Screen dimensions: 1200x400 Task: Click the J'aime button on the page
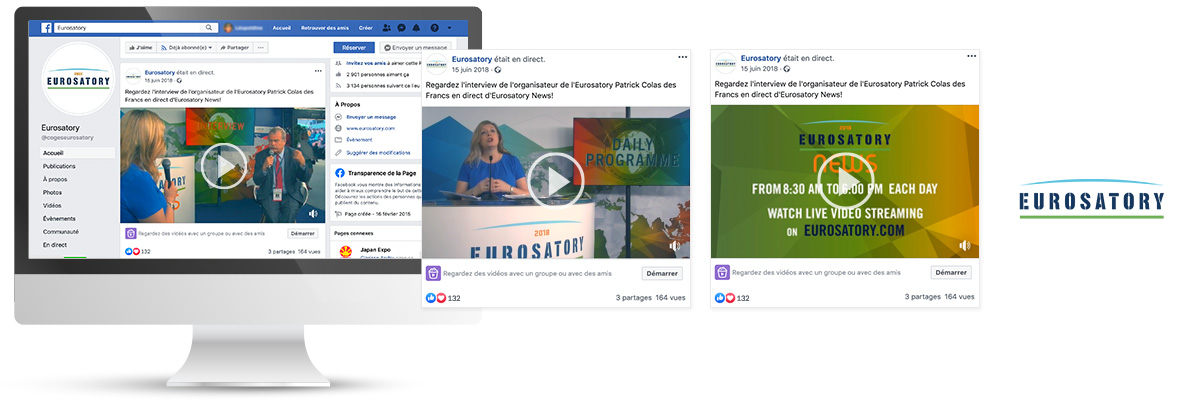click(140, 47)
